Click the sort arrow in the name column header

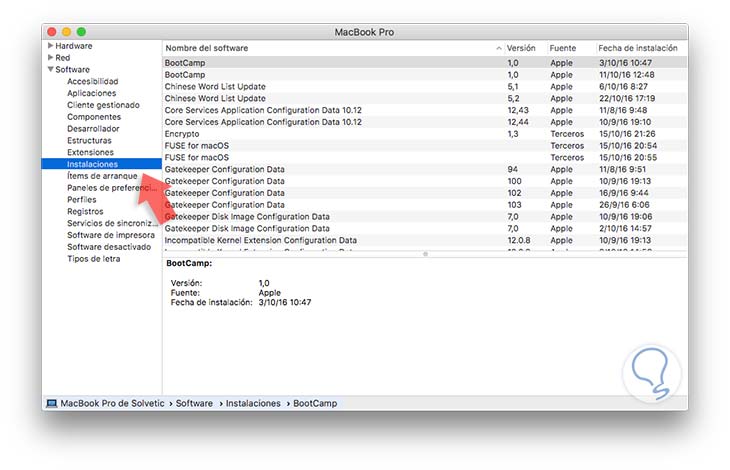click(x=499, y=48)
